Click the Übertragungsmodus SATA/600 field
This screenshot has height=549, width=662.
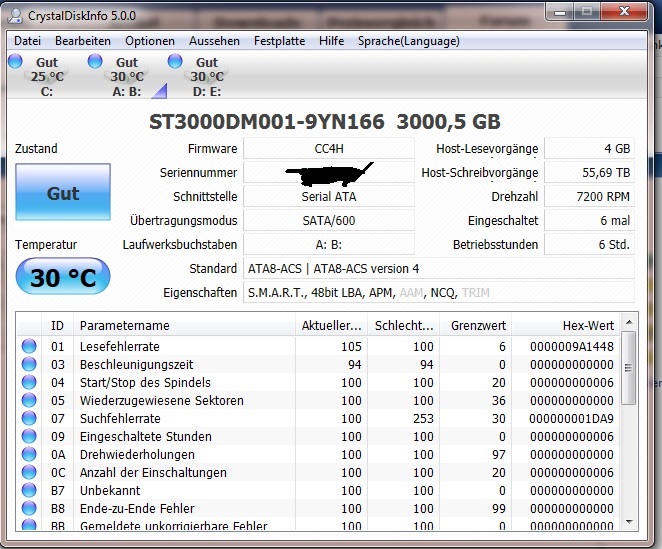pyautogui.click(x=329, y=220)
